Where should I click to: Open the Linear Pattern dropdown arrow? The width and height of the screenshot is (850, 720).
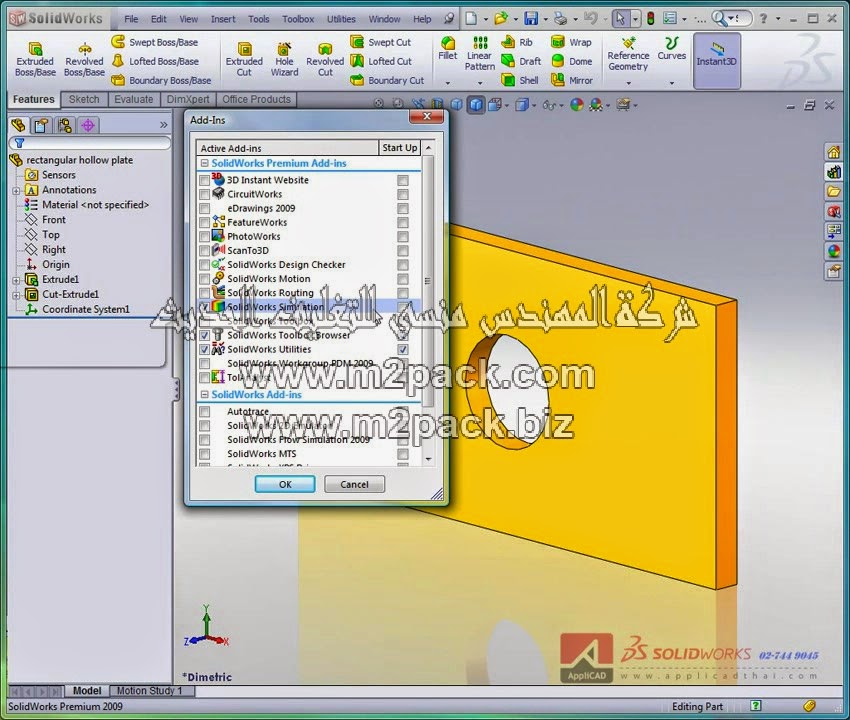click(480, 83)
